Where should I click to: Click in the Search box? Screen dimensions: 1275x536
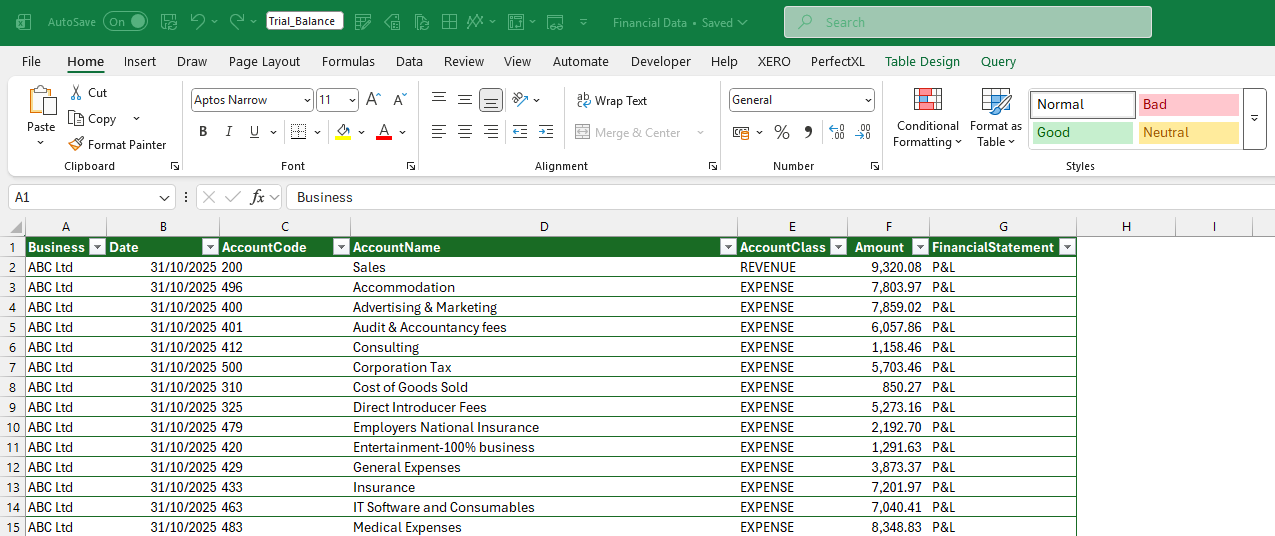pos(968,22)
